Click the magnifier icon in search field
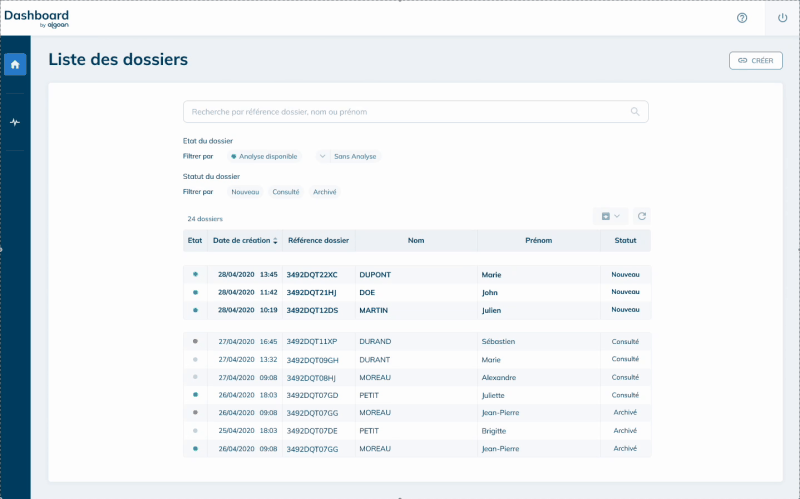The height and width of the screenshot is (499, 800). coord(635,112)
